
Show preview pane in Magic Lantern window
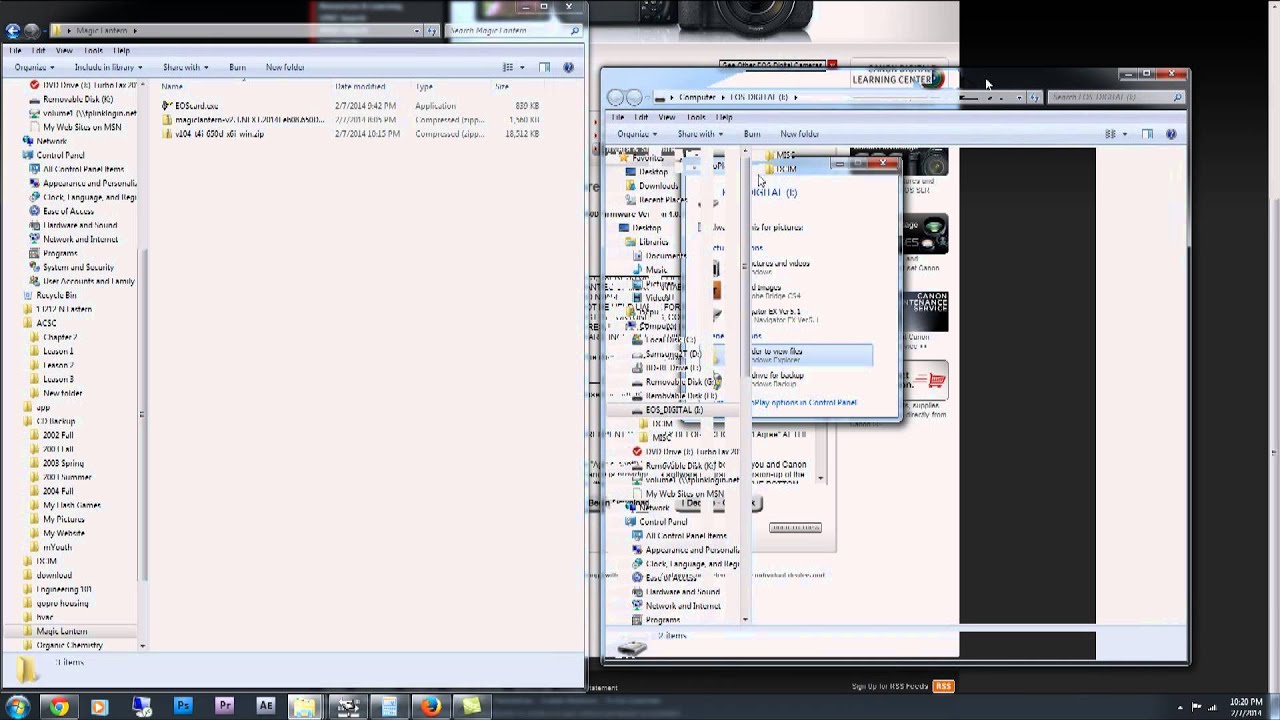click(544, 67)
